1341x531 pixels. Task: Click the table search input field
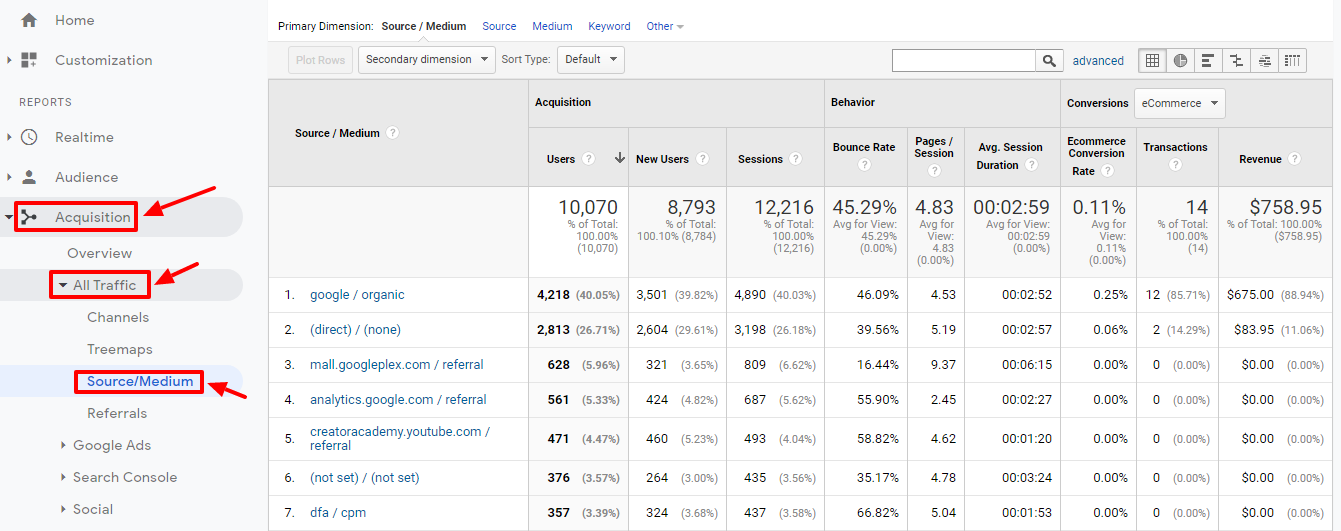964,61
